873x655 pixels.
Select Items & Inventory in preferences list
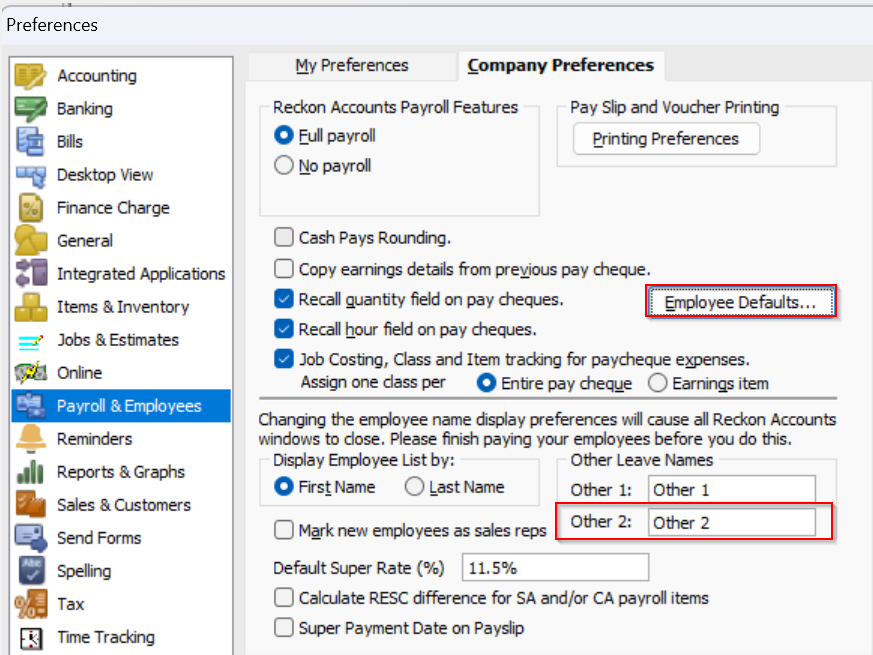pos(123,307)
